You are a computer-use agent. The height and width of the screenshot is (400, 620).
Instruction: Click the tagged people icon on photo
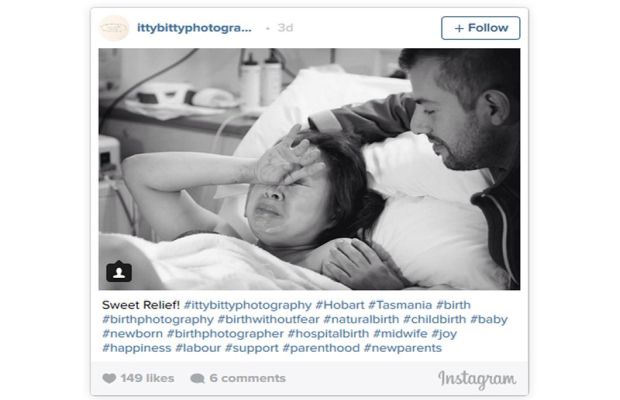pyautogui.click(x=119, y=272)
